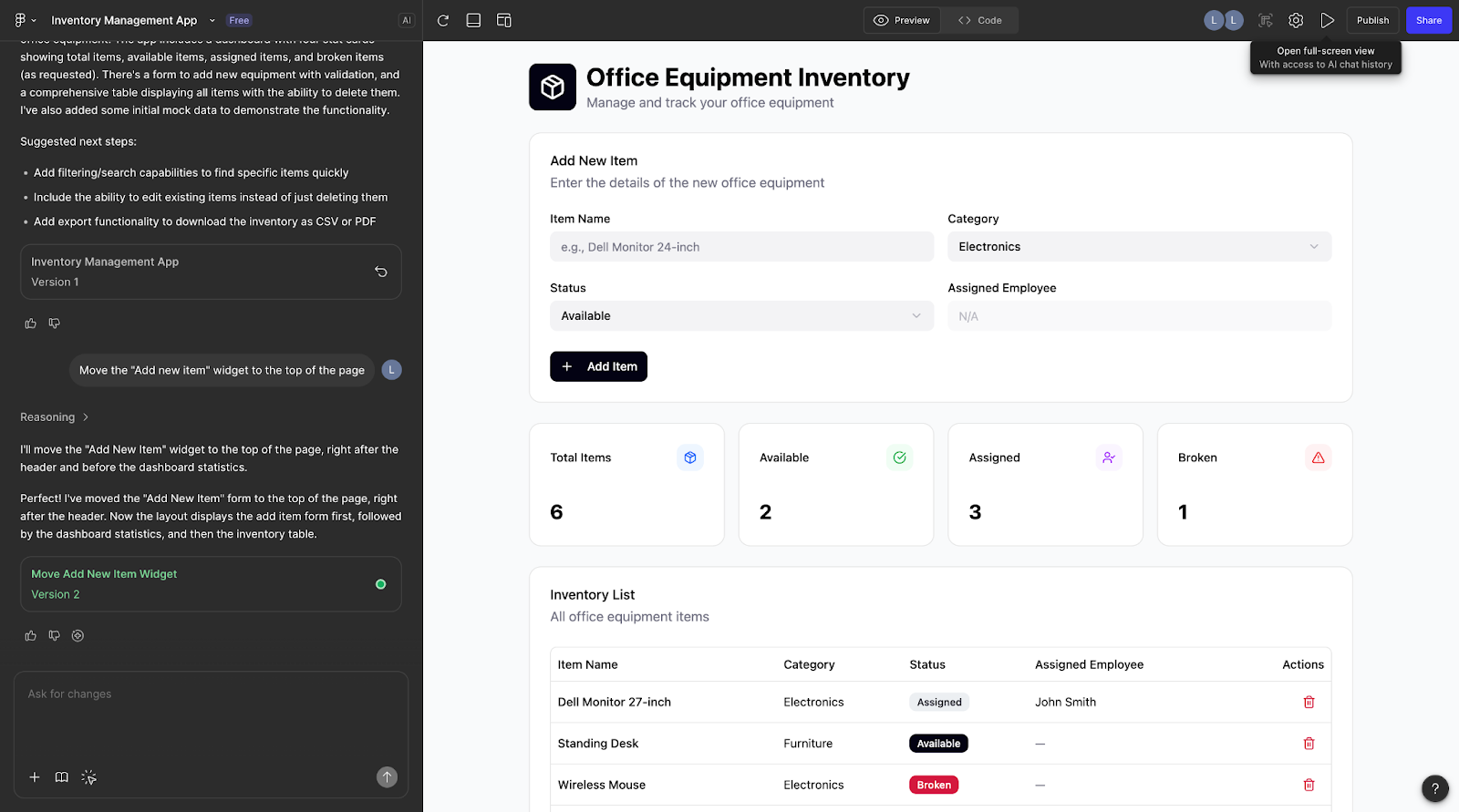1459x812 pixels.
Task: Open the Status Available dropdown
Action: pos(741,316)
